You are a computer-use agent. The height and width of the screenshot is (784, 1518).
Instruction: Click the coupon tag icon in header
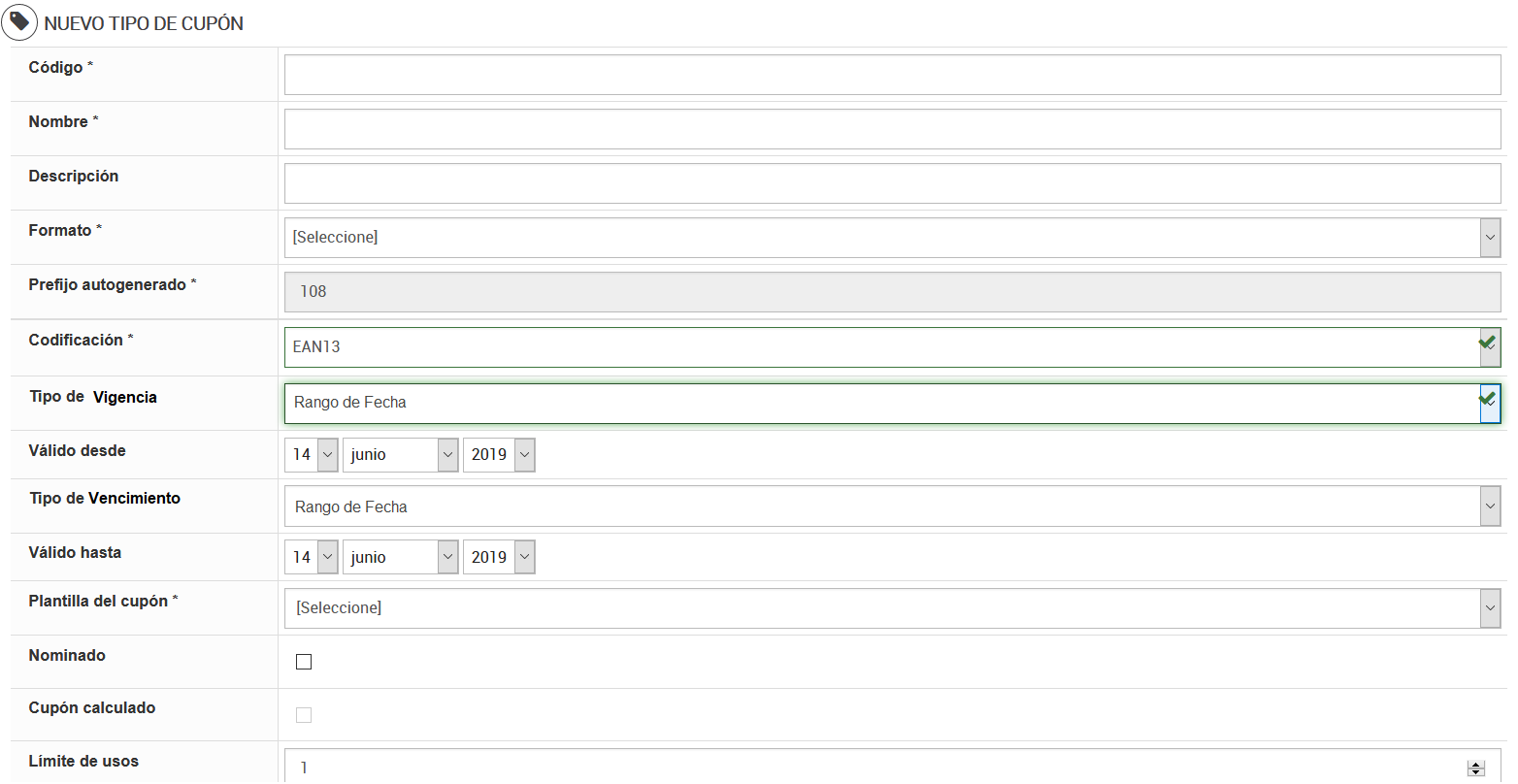pos(19,21)
